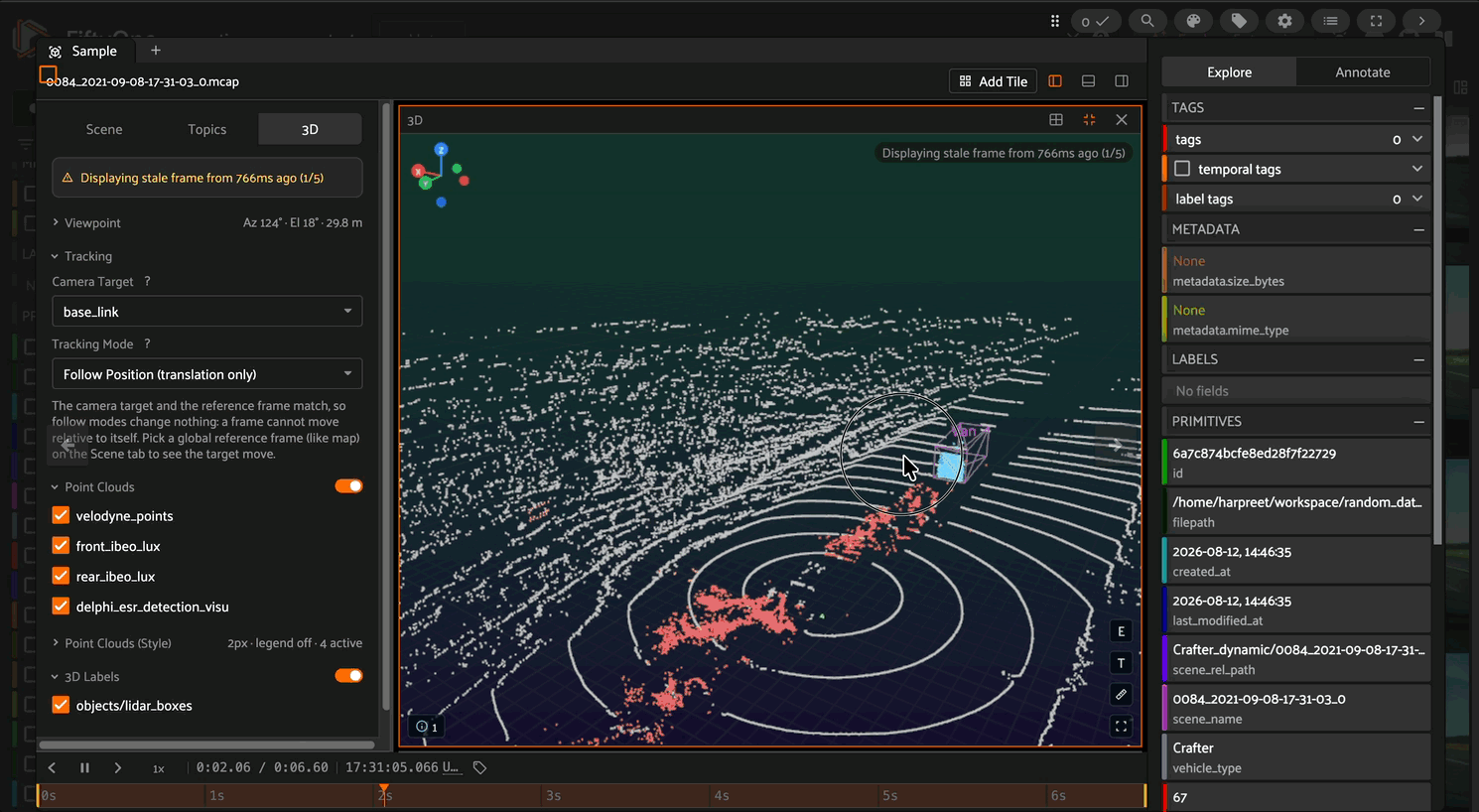The width and height of the screenshot is (1479, 812).
Task: Click the T button in the 3D viewport
Action: click(1121, 663)
